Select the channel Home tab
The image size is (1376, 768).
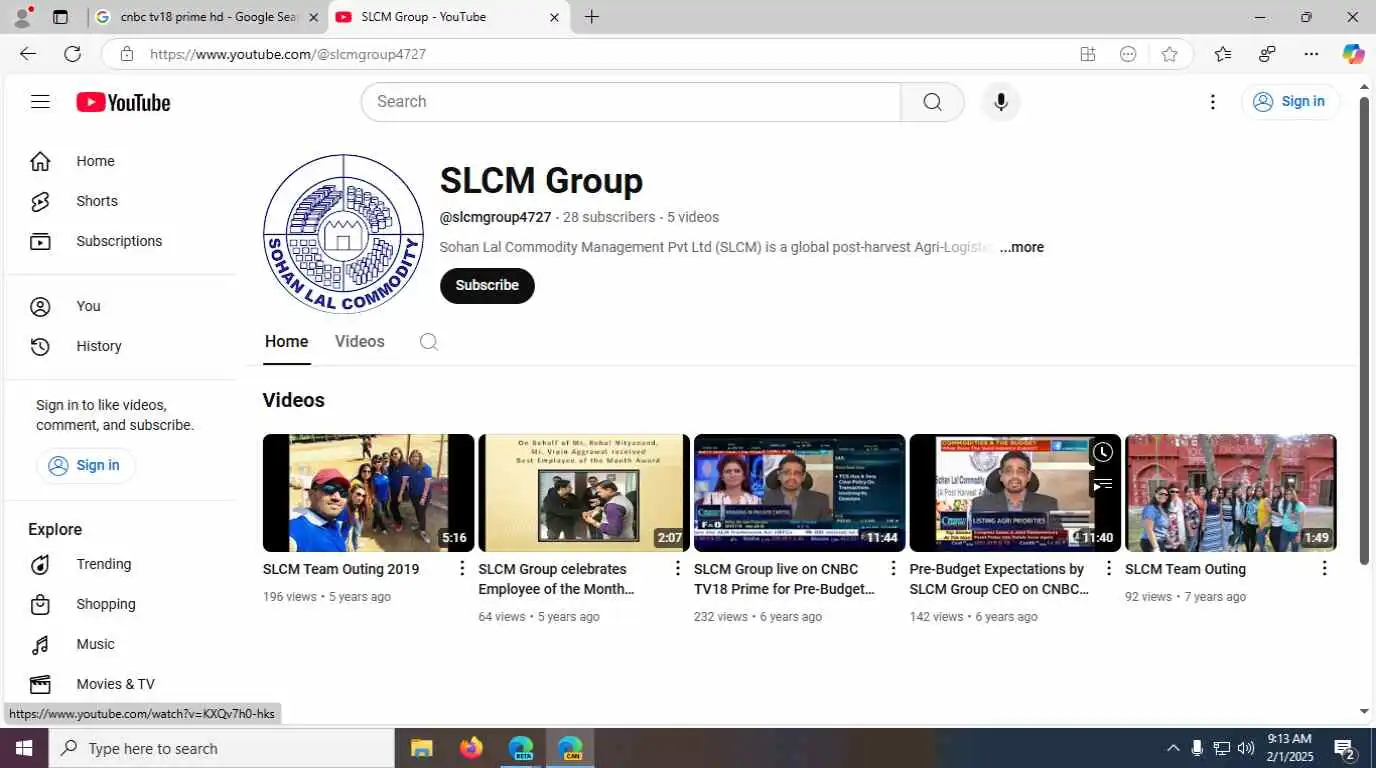click(x=286, y=342)
